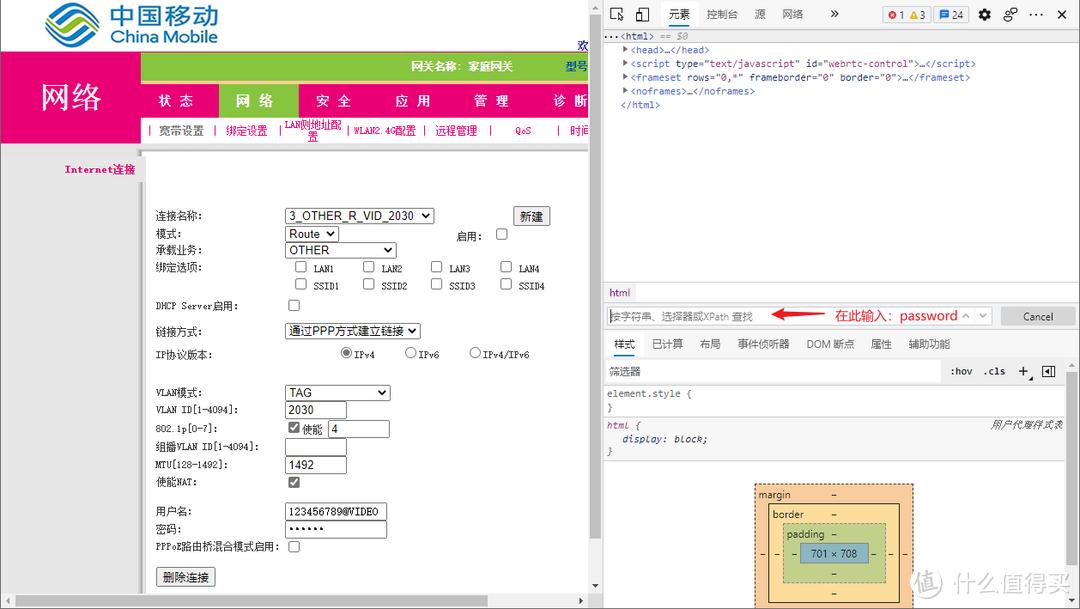Open DevTools settings gear
1080x609 pixels.
click(x=984, y=14)
